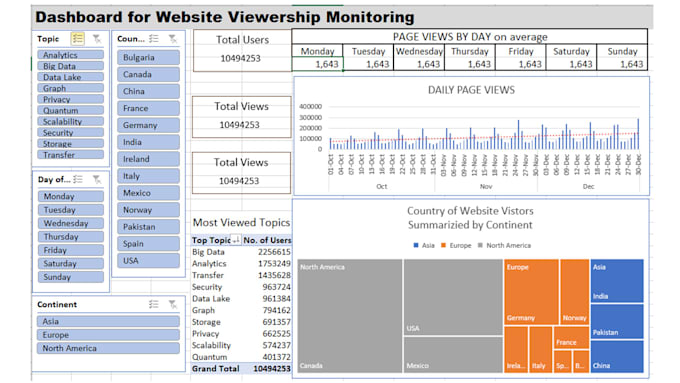This screenshot has width=680, height=383.
Task: Filter by Storage topic
Action: tap(70, 144)
